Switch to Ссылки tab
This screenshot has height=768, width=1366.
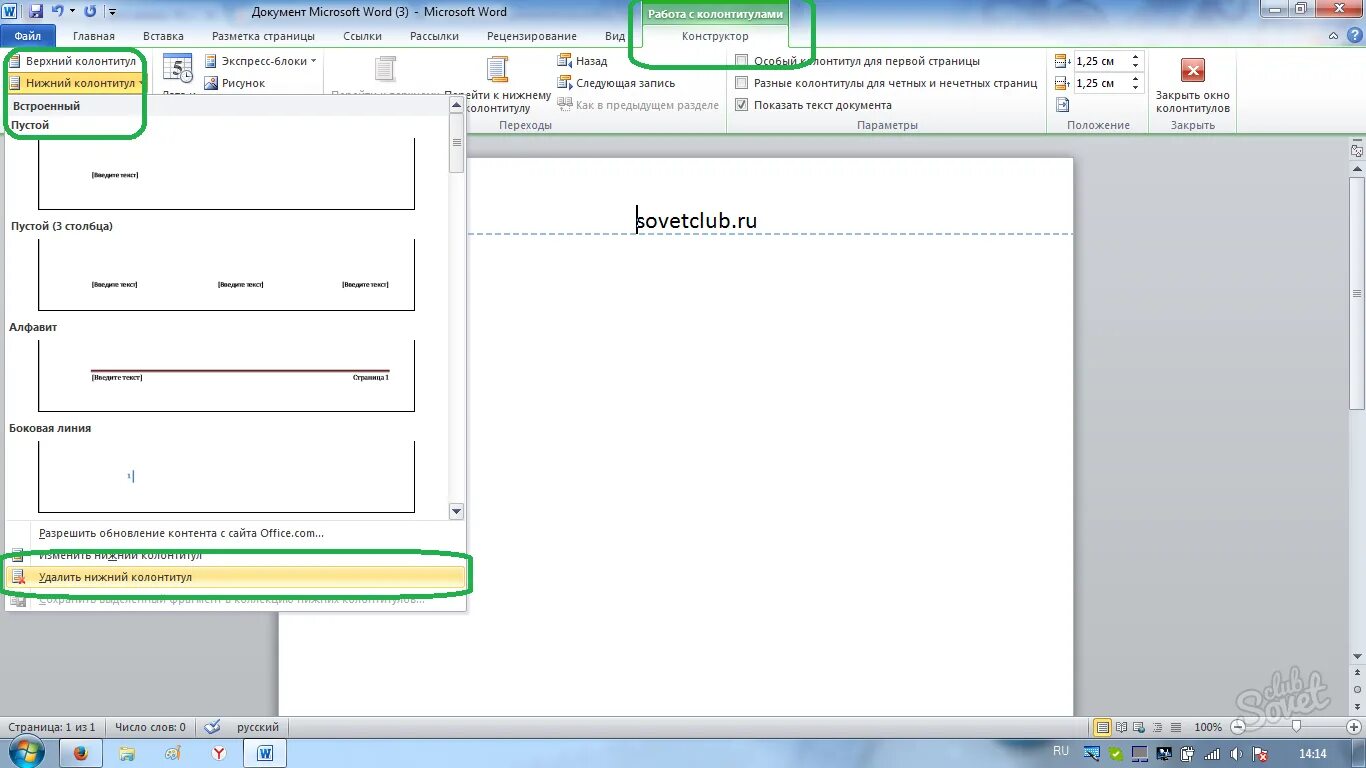point(362,36)
